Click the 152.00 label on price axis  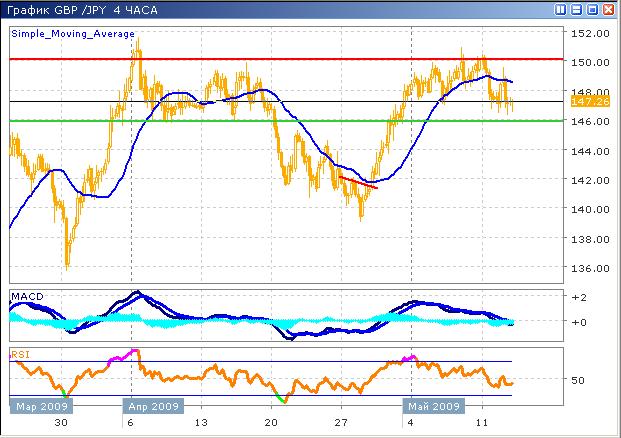click(x=583, y=33)
